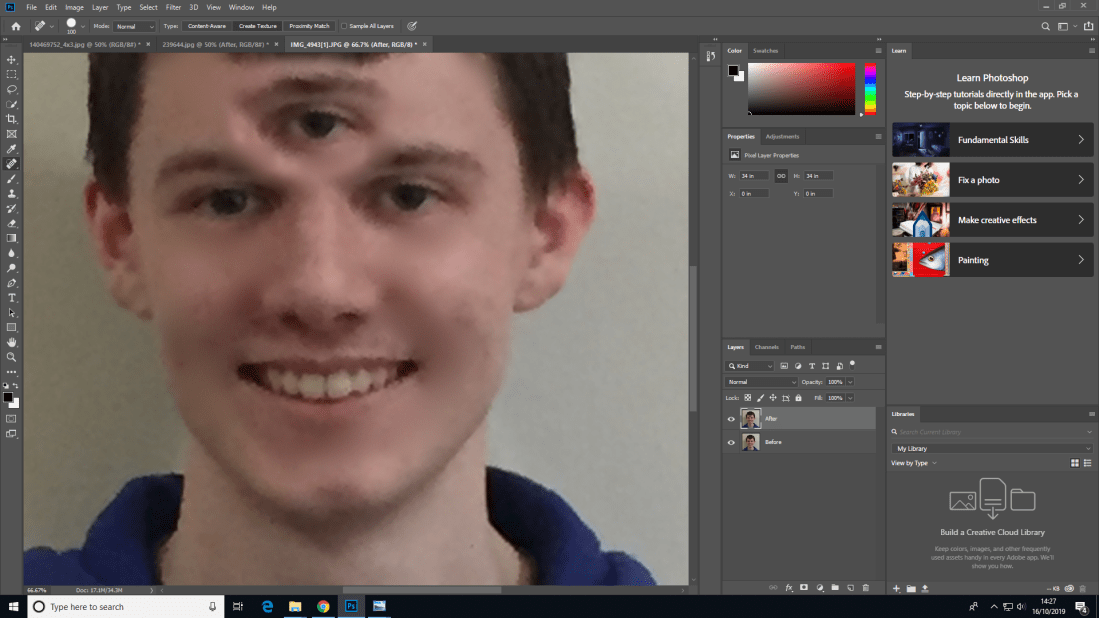Open the Mode dropdown in options bar
Screen dimensions: 1099x618
pyautogui.click(x=134, y=26)
